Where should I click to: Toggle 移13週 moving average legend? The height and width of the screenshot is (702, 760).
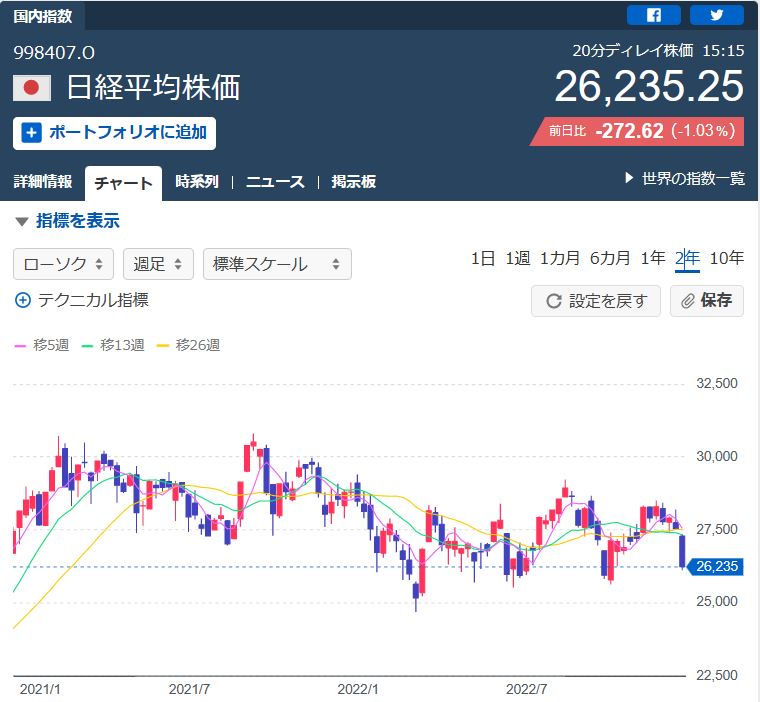click(x=113, y=345)
